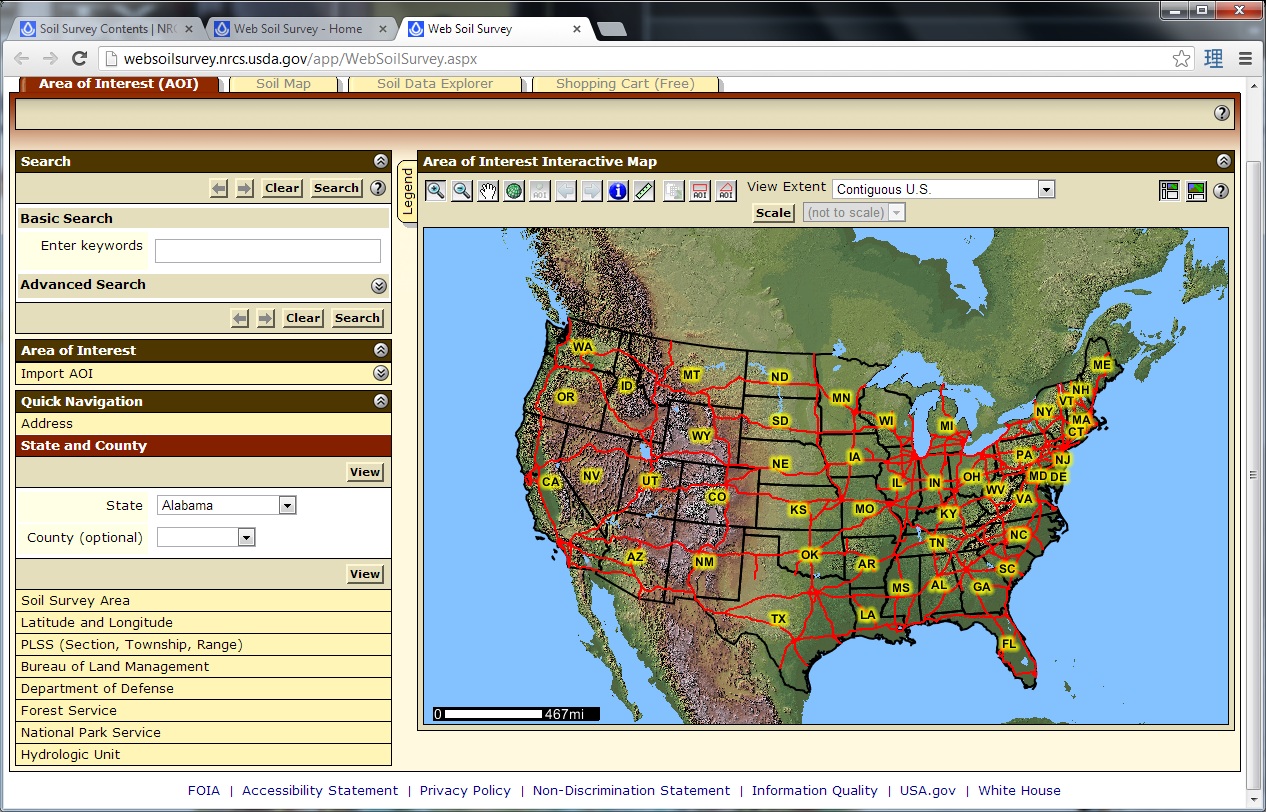Open the Accessibility Statement link

[320, 790]
